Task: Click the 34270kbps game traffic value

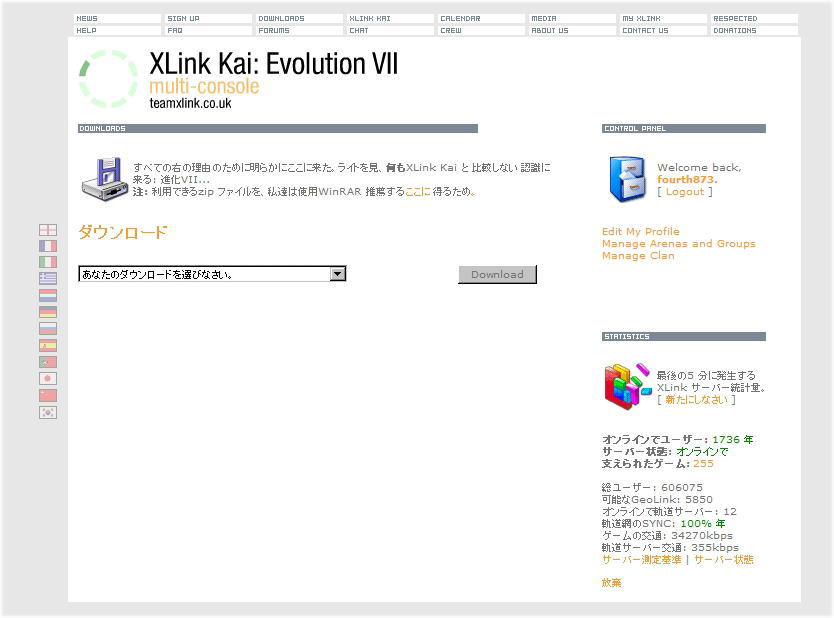Action: [x=702, y=536]
